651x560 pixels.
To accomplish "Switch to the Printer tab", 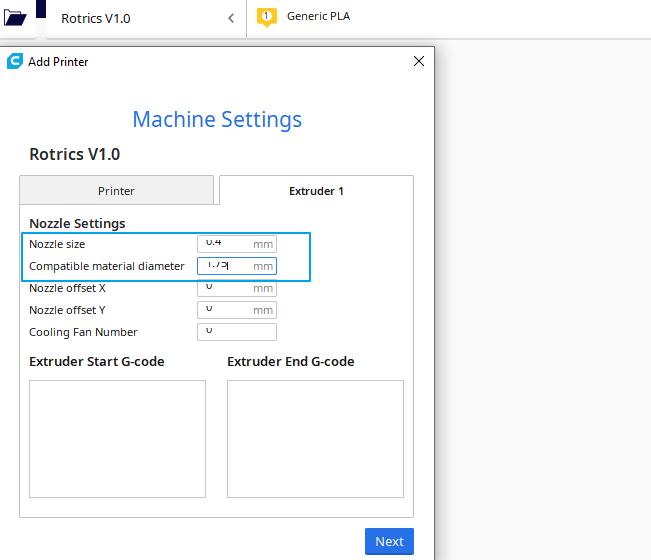I will pos(116,191).
